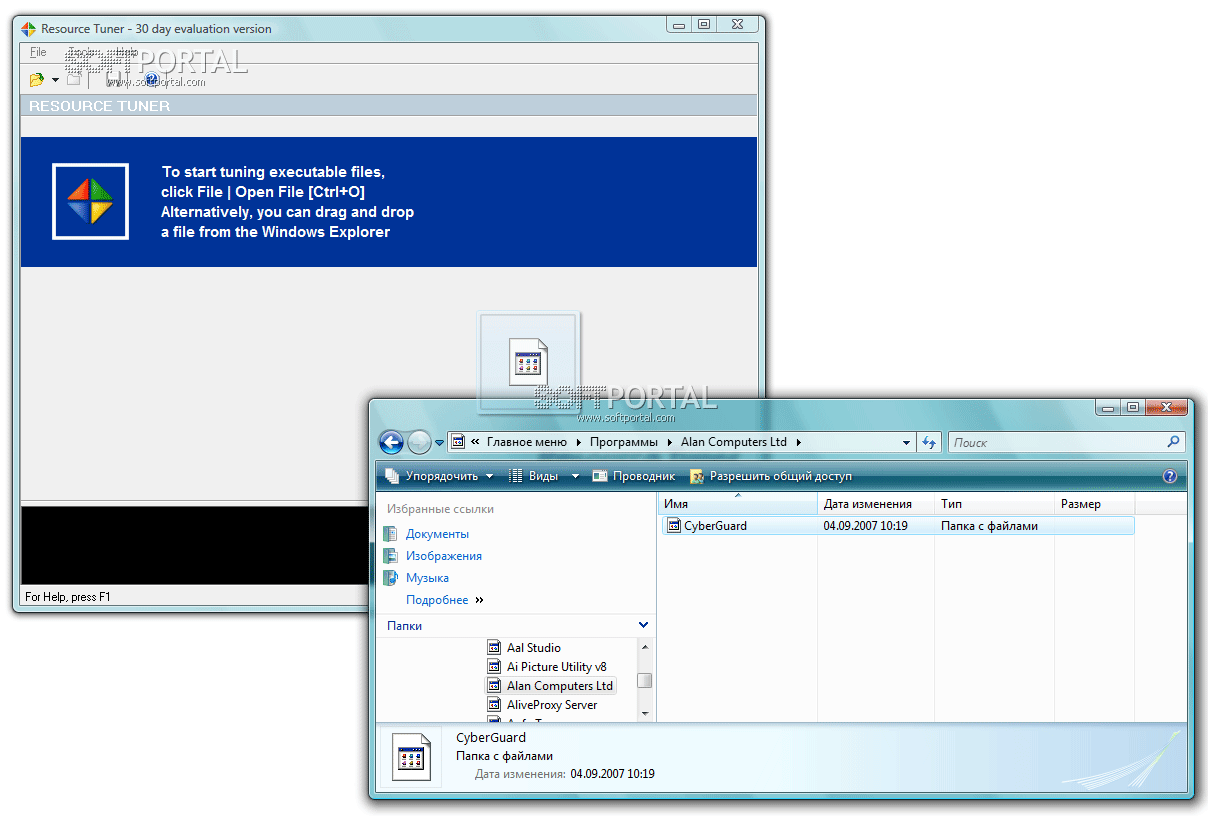The width and height of the screenshot is (1208, 816).
Task: Click the folder icon in the address bar
Action: click(458, 442)
